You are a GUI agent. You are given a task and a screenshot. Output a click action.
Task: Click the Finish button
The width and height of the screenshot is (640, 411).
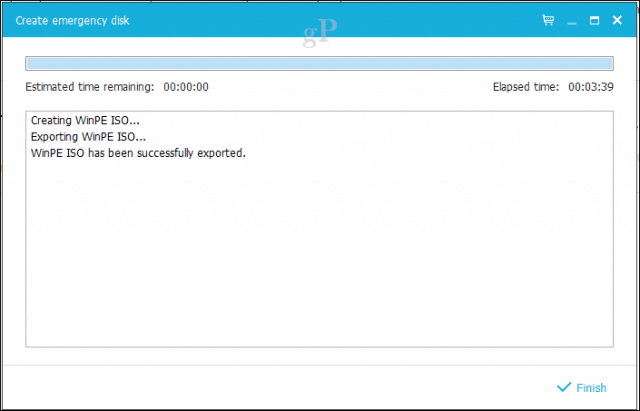tap(582, 387)
